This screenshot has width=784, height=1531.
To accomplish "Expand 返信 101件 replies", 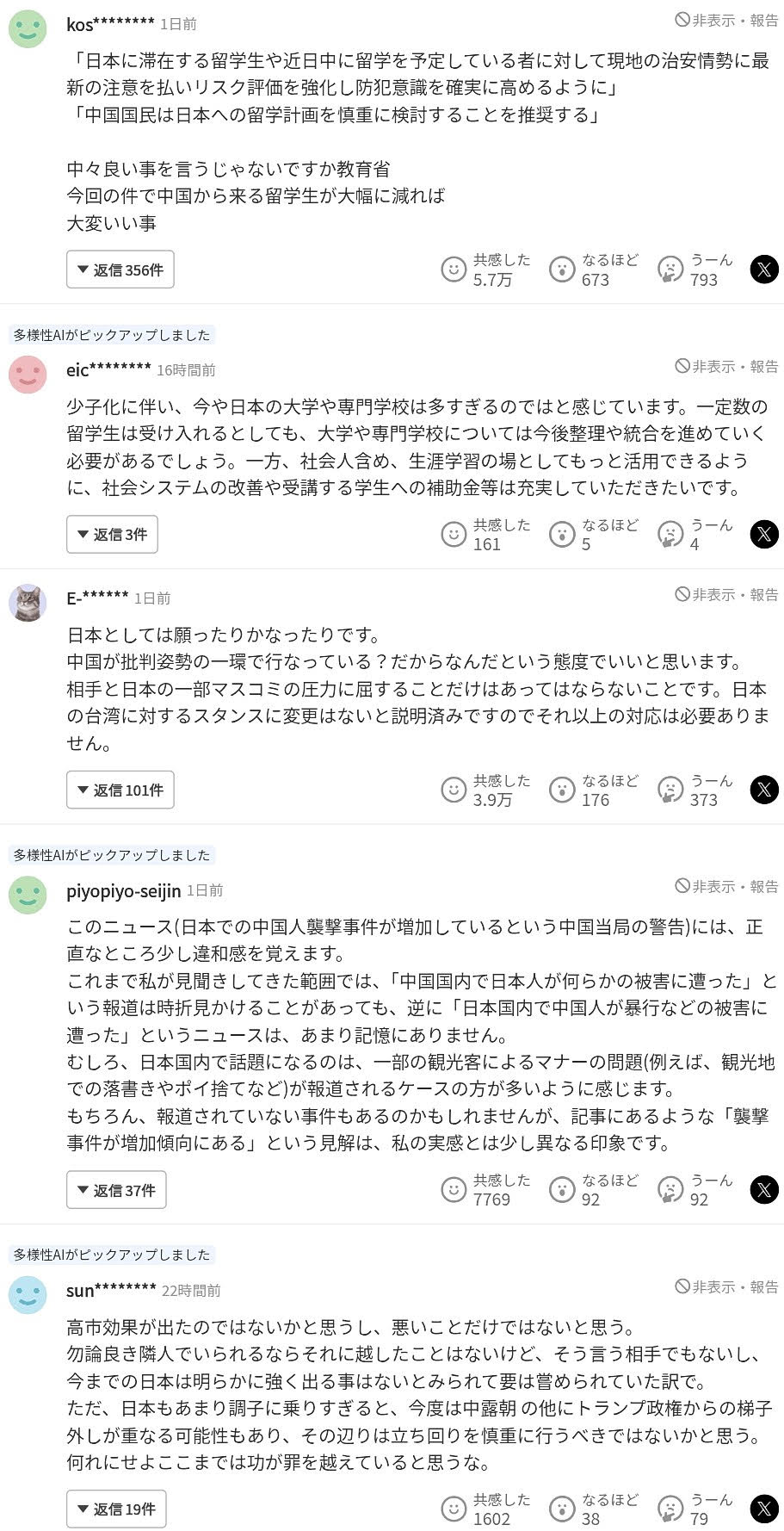I will 120,790.
